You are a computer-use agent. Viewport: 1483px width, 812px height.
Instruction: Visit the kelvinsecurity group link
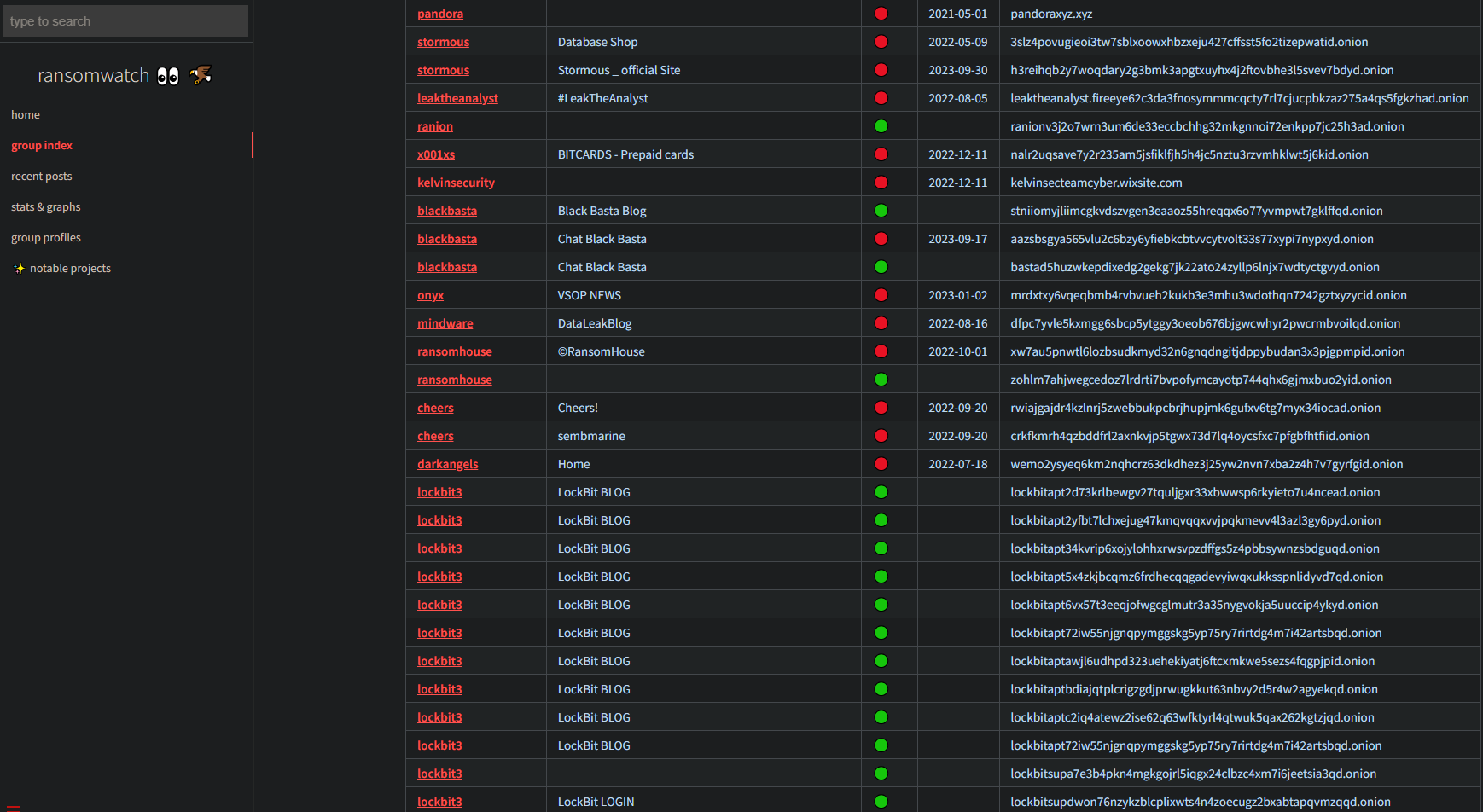456,183
